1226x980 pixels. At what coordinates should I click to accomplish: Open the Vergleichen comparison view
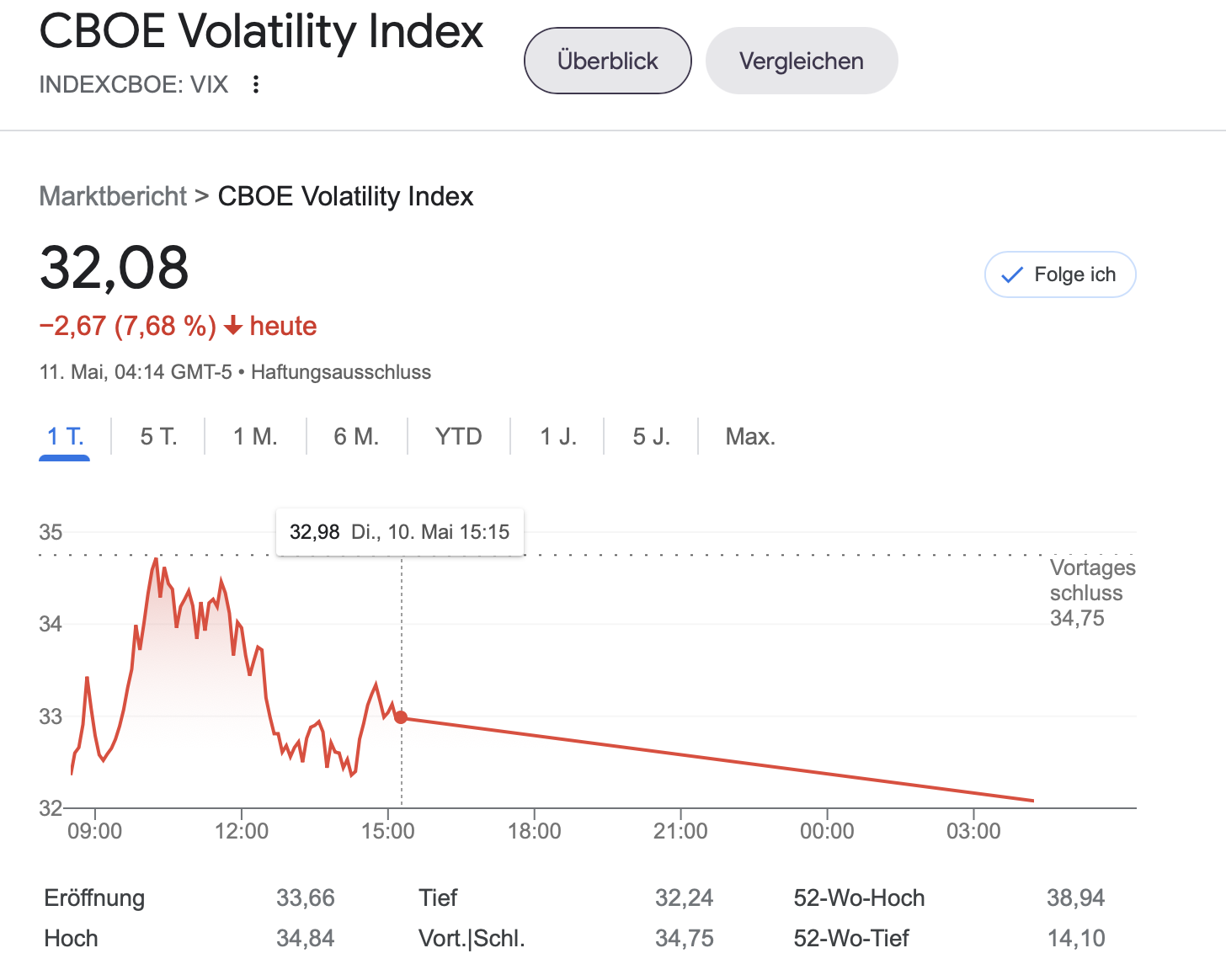pos(801,61)
